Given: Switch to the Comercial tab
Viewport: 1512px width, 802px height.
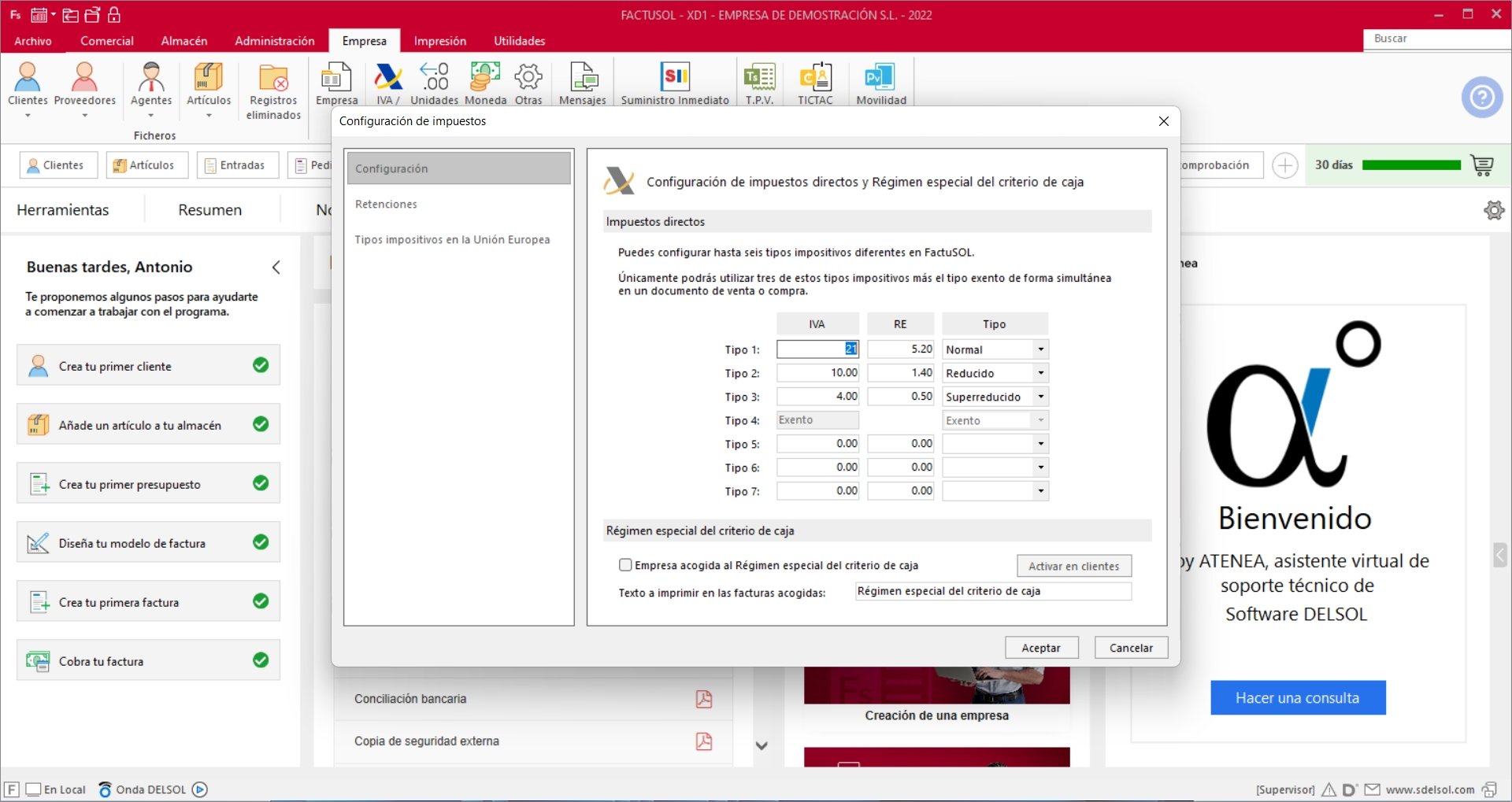Looking at the screenshot, I should pyautogui.click(x=107, y=41).
